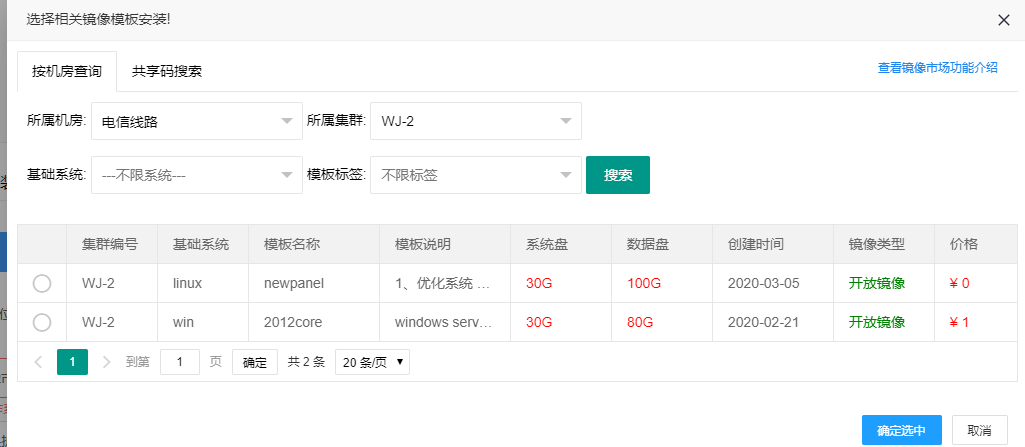This screenshot has height=447, width=1025.
Task: Switch to the 共享码搜索 tab
Action: click(x=167, y=72)
